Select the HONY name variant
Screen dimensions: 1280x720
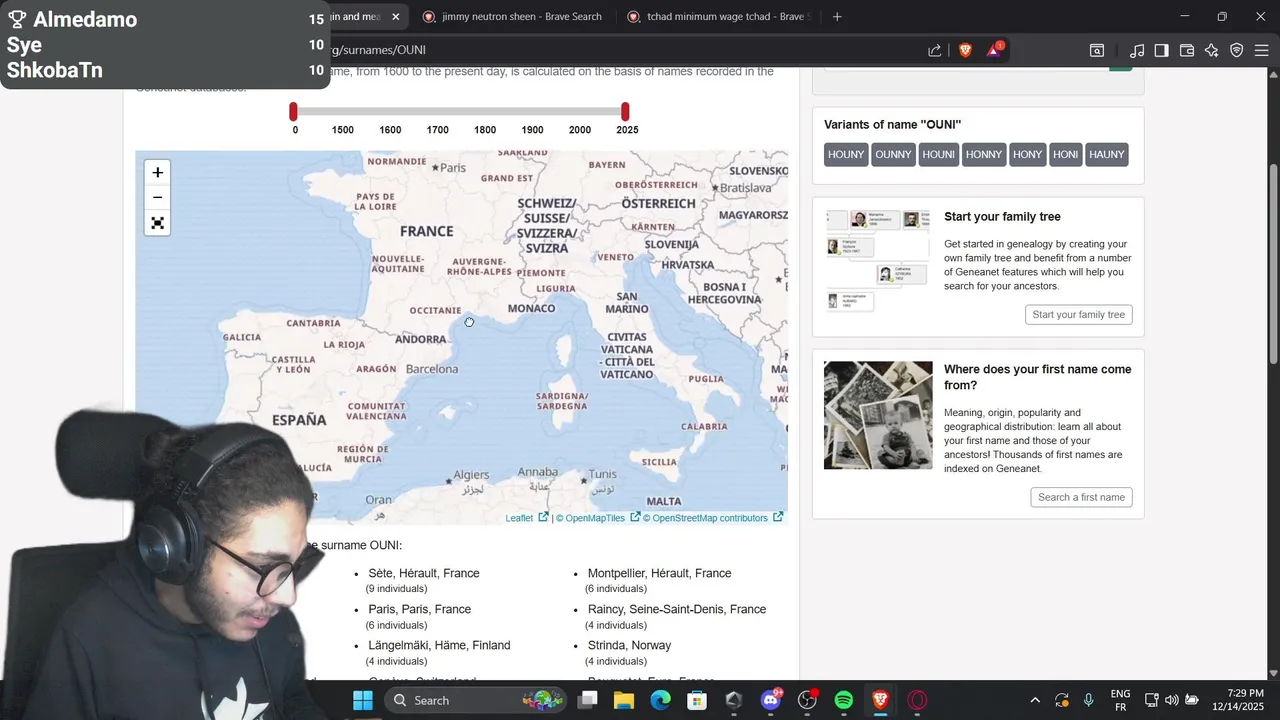(x=1027, y=154)
